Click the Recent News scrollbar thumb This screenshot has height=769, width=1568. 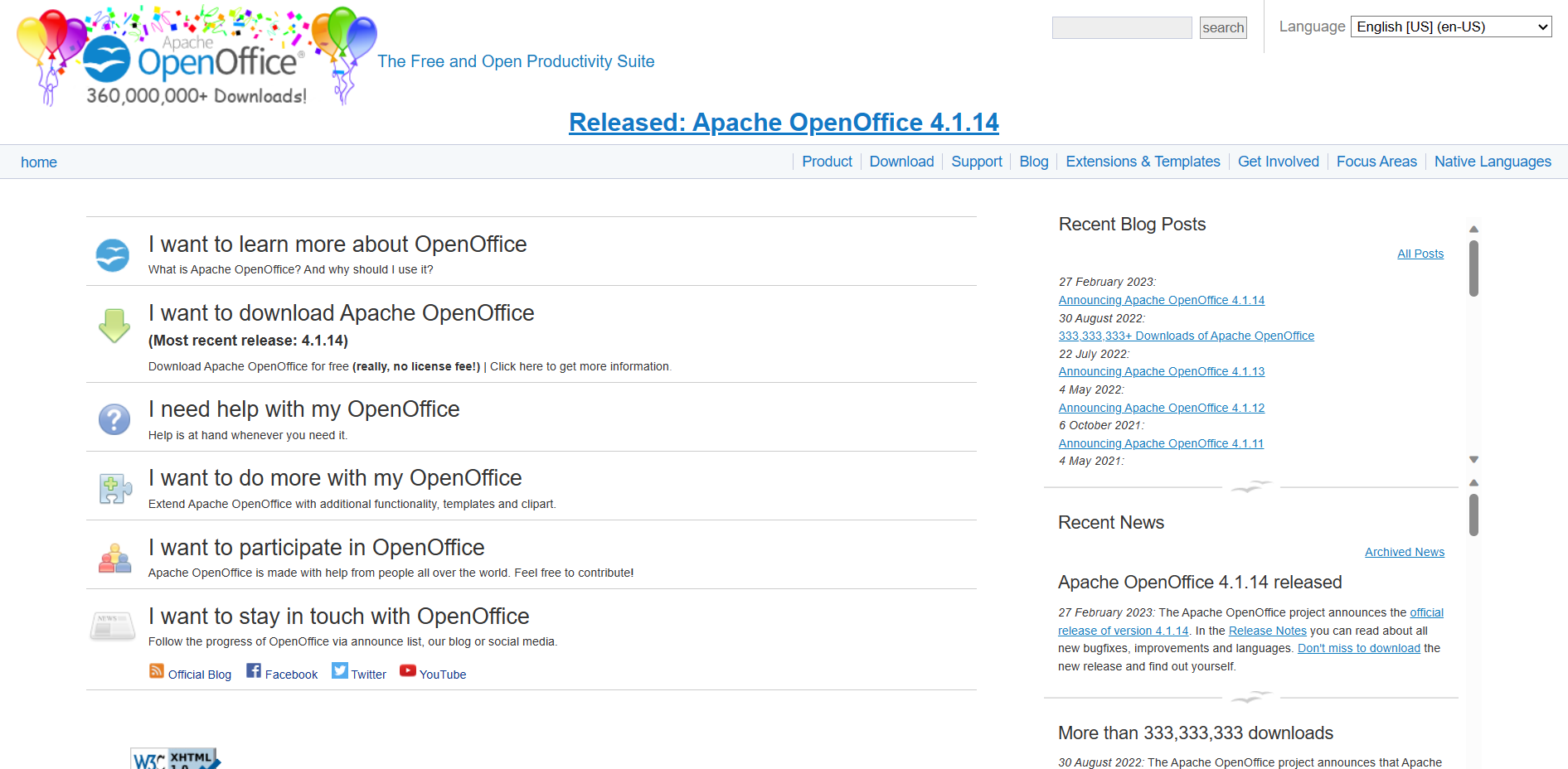1473,515
